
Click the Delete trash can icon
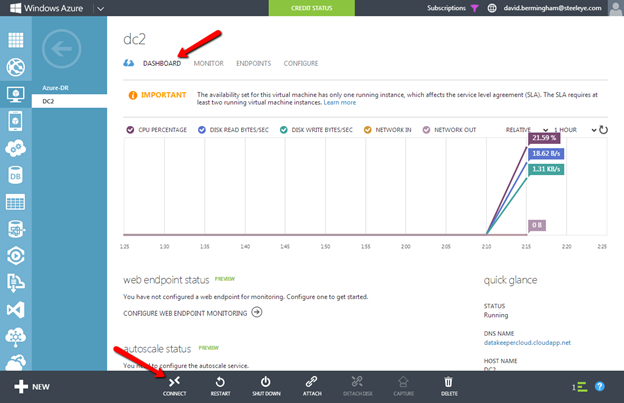coord(449,381)
